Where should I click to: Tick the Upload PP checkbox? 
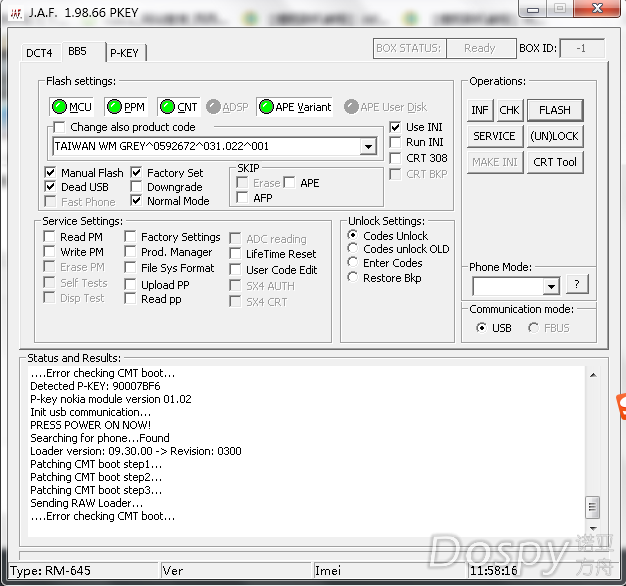click(130, 284)
